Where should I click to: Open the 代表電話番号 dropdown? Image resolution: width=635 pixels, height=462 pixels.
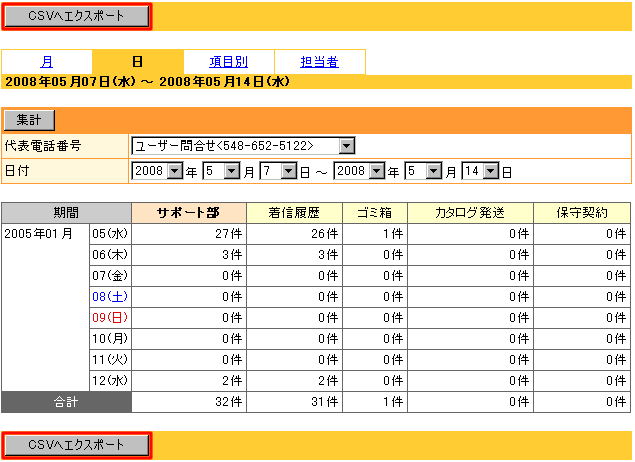click(x=243, y=146)
